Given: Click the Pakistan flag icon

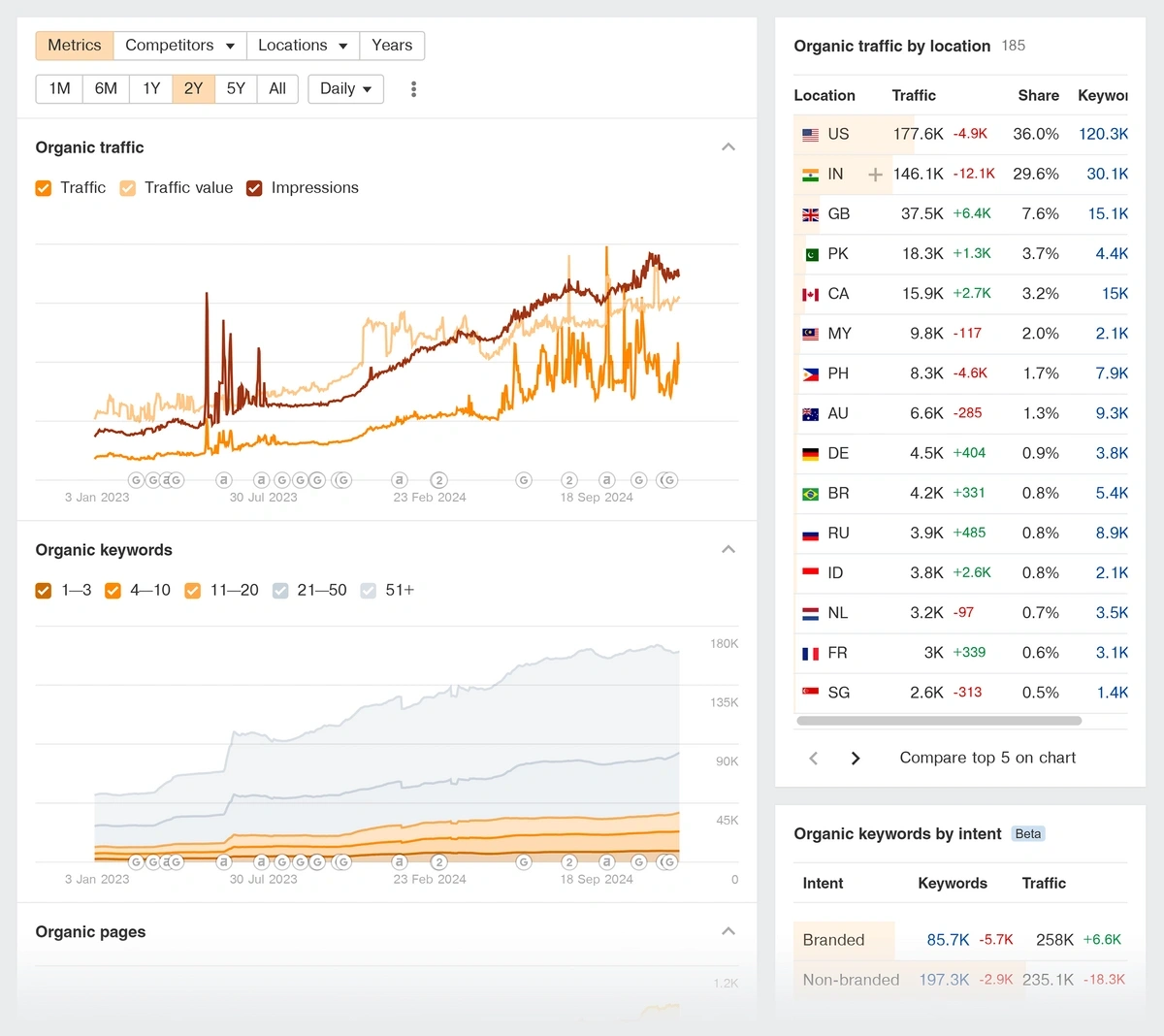Looking at the screenshot, I should [x=810, y=254].
